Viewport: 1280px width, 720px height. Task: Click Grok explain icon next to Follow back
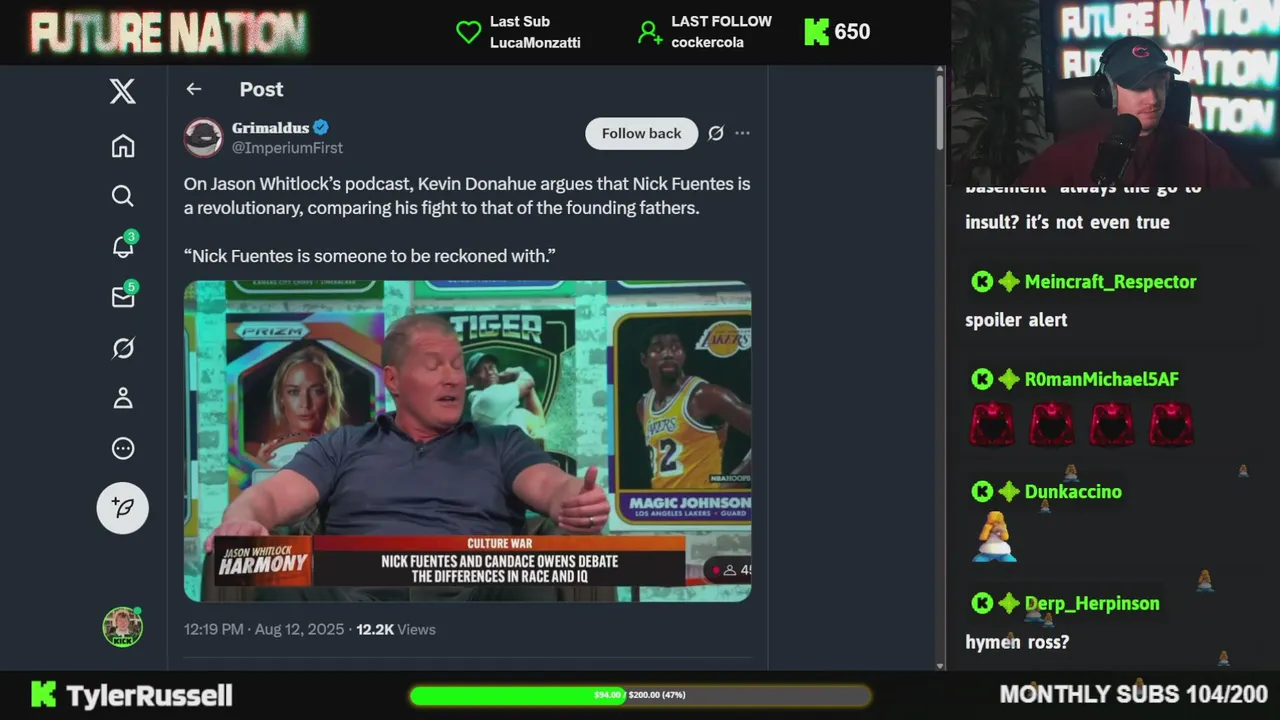pyautogui.click(x=716, y=133)
